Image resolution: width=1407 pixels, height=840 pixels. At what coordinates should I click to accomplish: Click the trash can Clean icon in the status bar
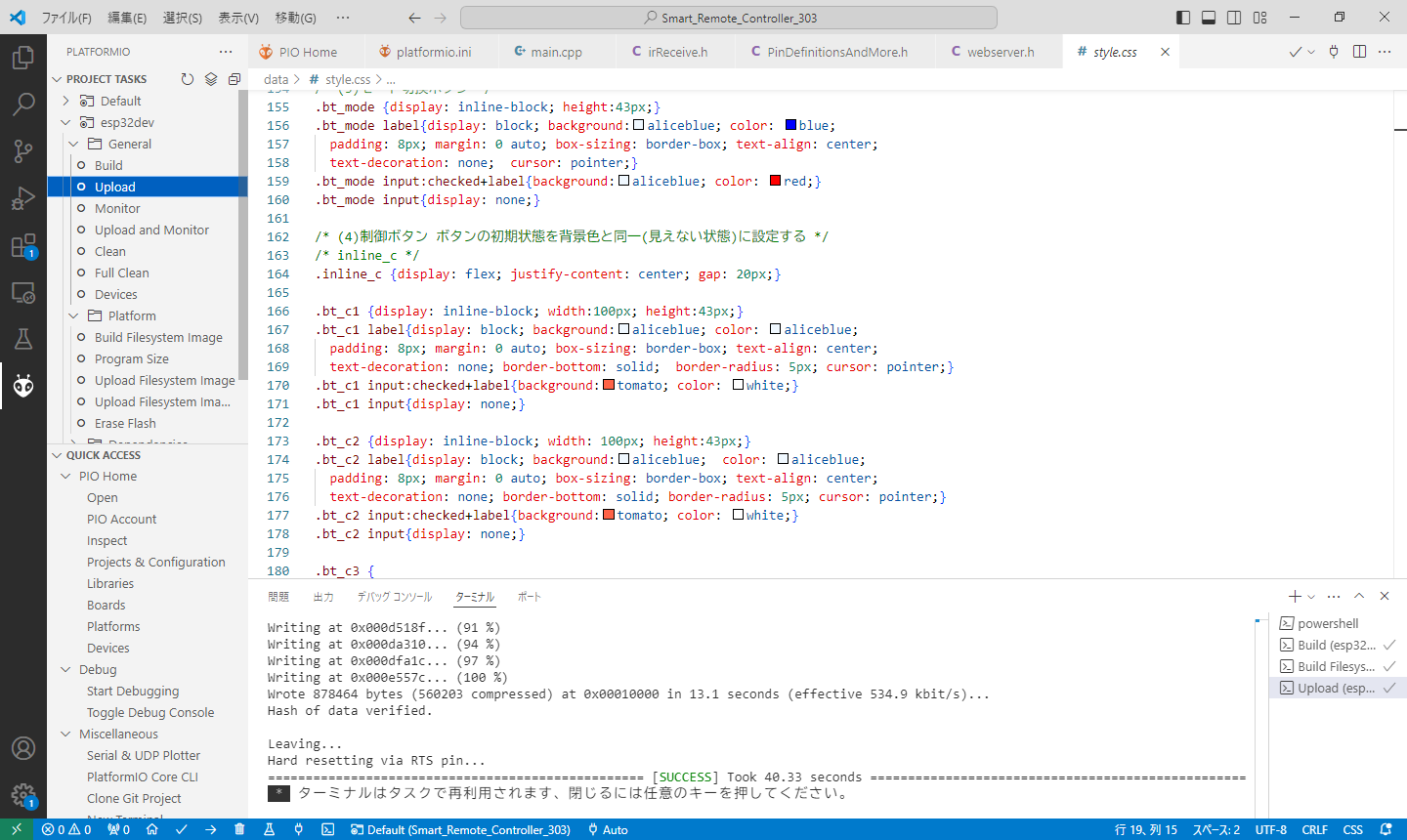click(x=239, y=829)
